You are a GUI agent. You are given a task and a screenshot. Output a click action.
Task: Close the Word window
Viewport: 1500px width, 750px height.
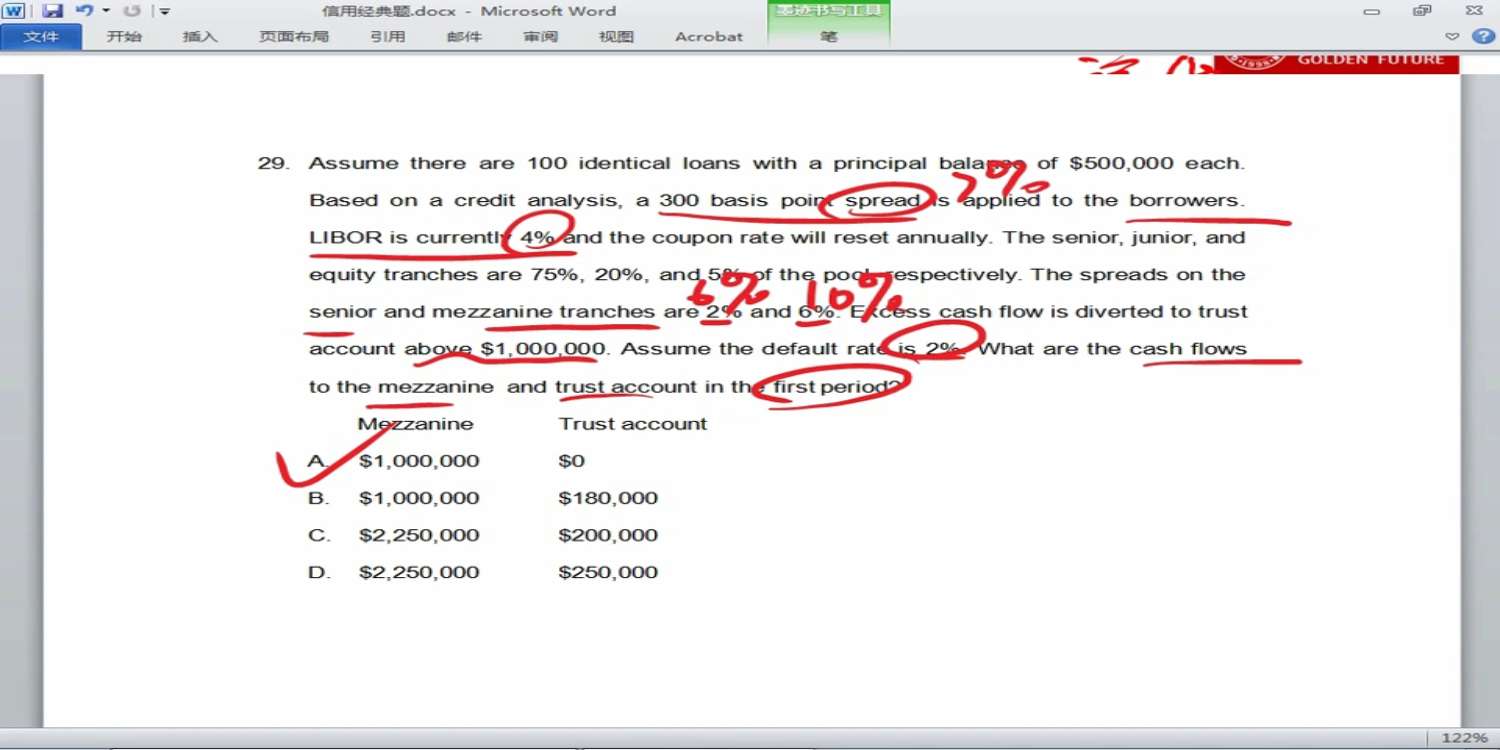[1474, 11]
